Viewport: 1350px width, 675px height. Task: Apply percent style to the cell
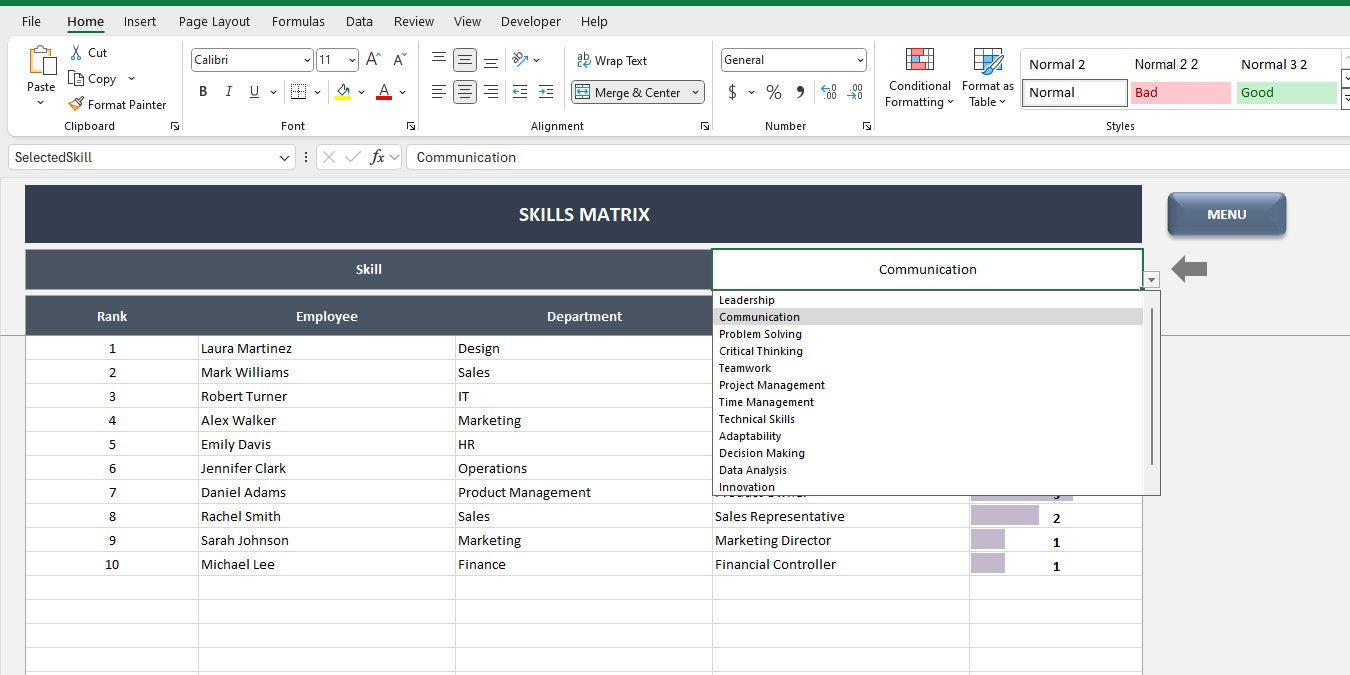(773, 92)
